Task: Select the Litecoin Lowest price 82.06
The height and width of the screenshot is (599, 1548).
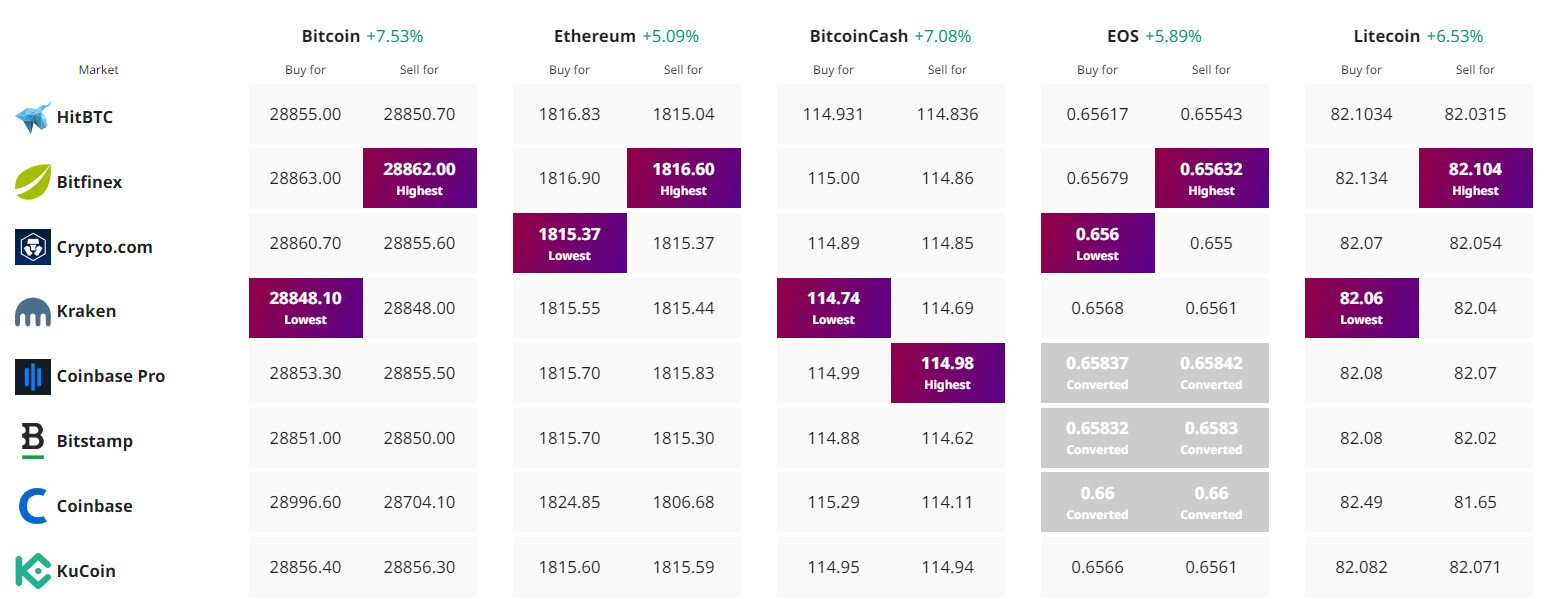Action: 1361,307
